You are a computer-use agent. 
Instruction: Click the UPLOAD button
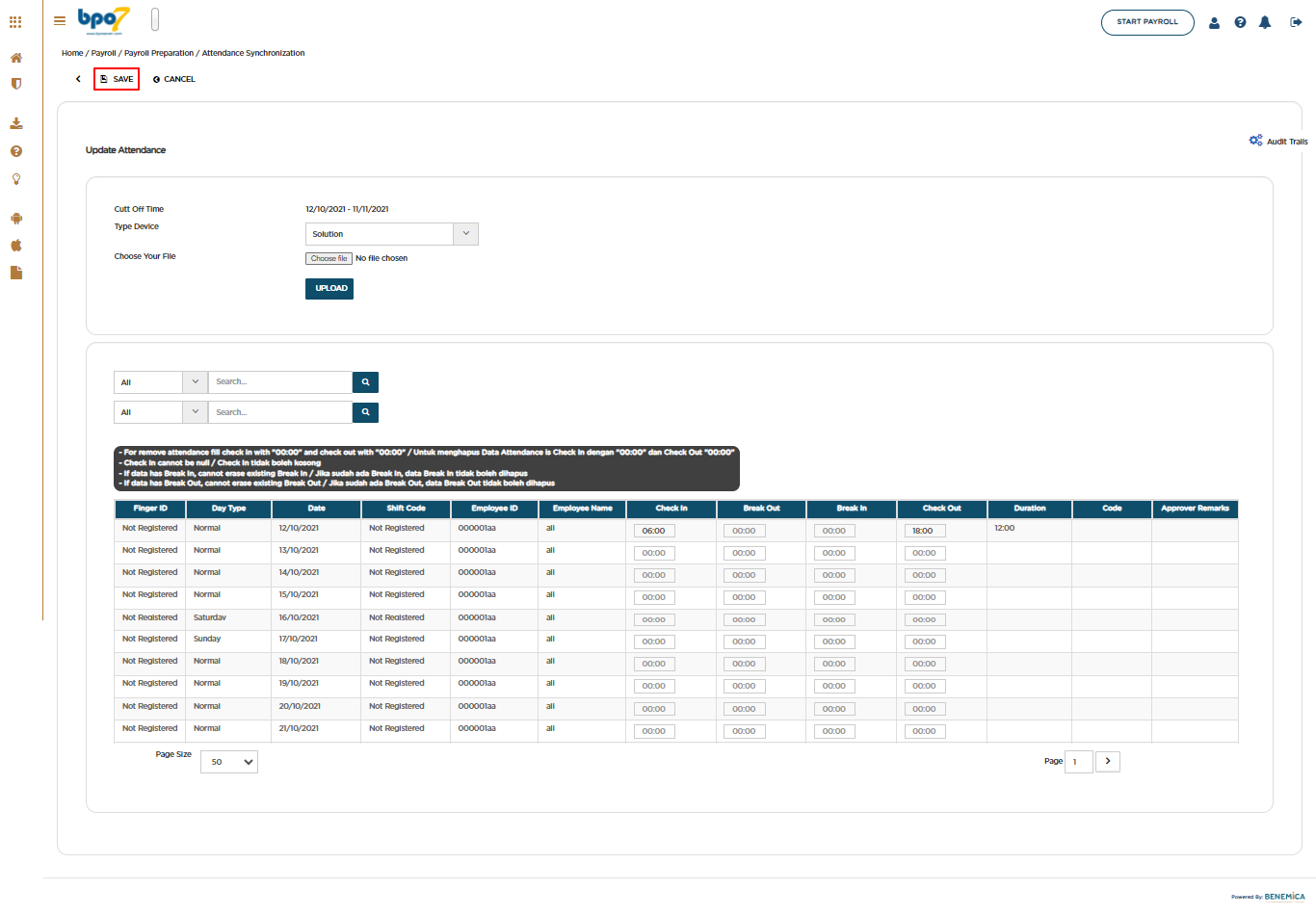(329, 289)
